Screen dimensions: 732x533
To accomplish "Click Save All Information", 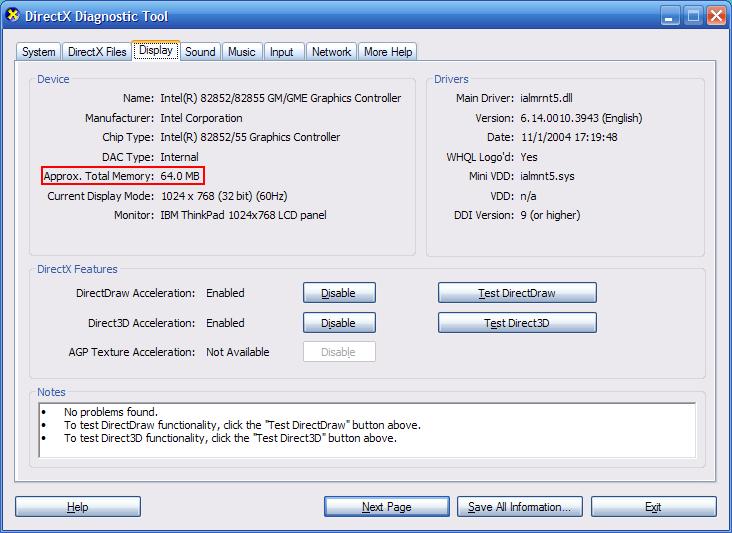I will point(520,507).
